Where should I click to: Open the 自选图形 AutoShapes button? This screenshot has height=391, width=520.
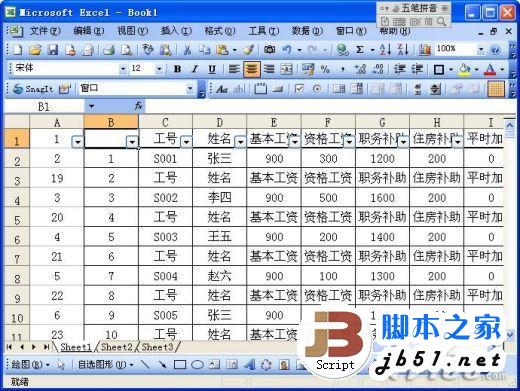pos(105,364)
